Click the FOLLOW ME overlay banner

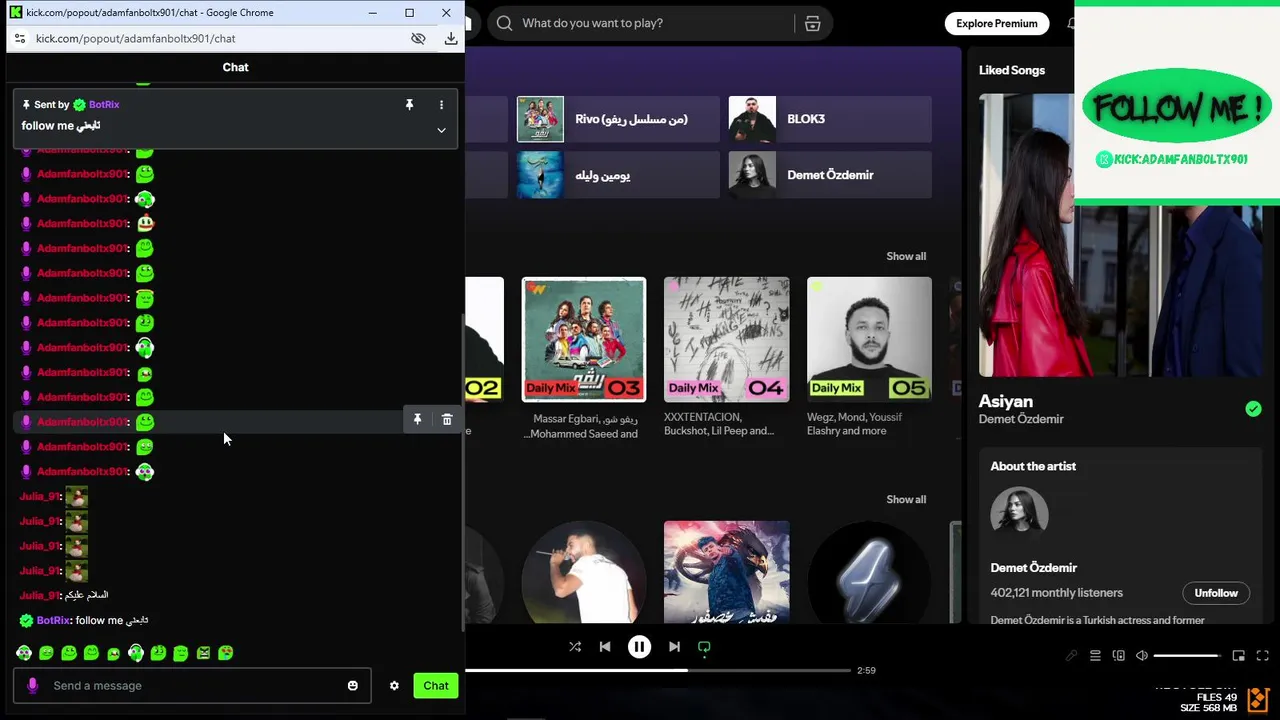[x=1177, y=107]
